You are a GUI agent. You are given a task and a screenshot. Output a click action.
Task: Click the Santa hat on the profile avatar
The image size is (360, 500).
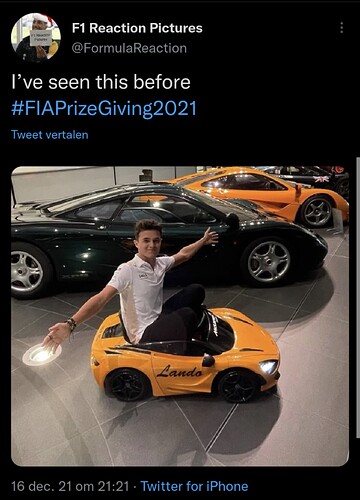pyautogui.click(x=44, y=19)
